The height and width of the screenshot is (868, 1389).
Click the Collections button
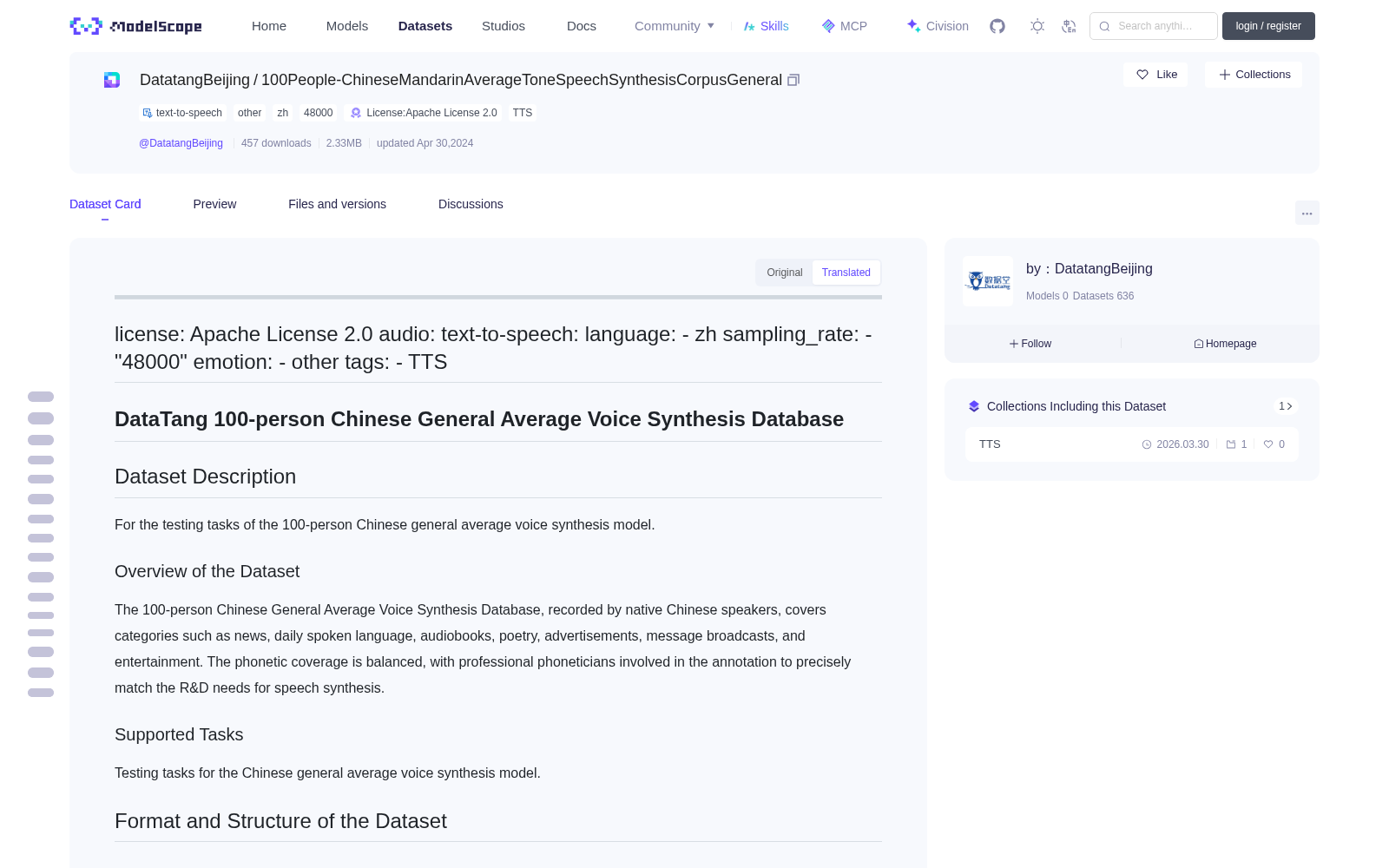1254,75
